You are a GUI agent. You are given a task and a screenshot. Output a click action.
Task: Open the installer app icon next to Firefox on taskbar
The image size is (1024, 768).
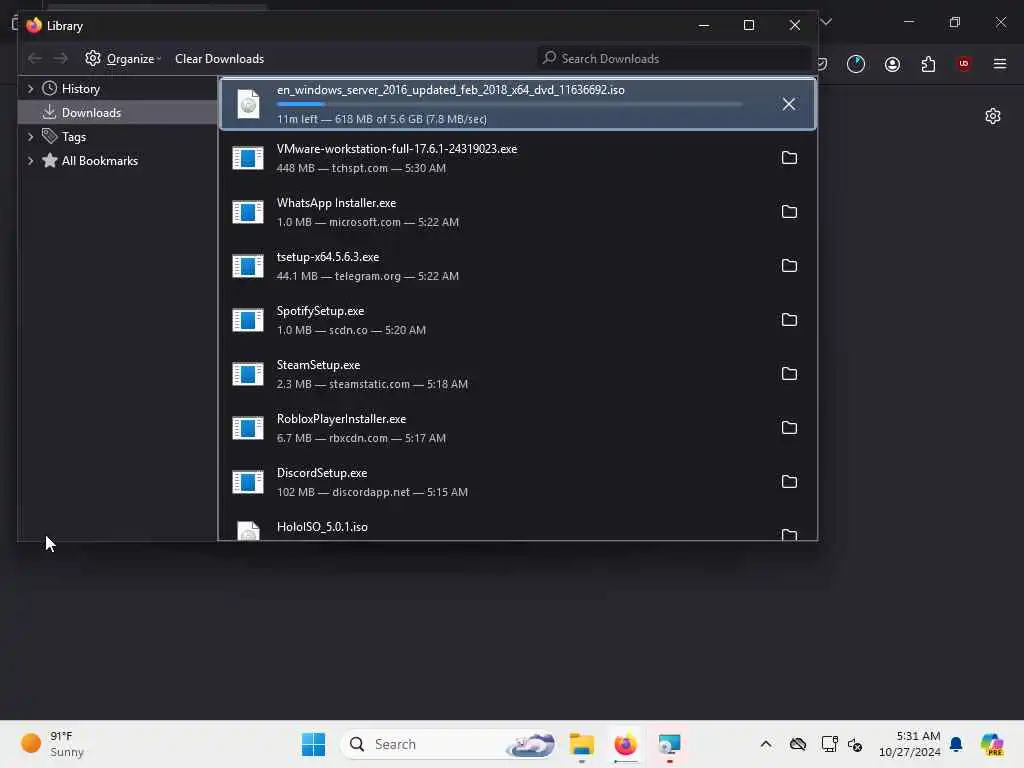pos(669,744)
